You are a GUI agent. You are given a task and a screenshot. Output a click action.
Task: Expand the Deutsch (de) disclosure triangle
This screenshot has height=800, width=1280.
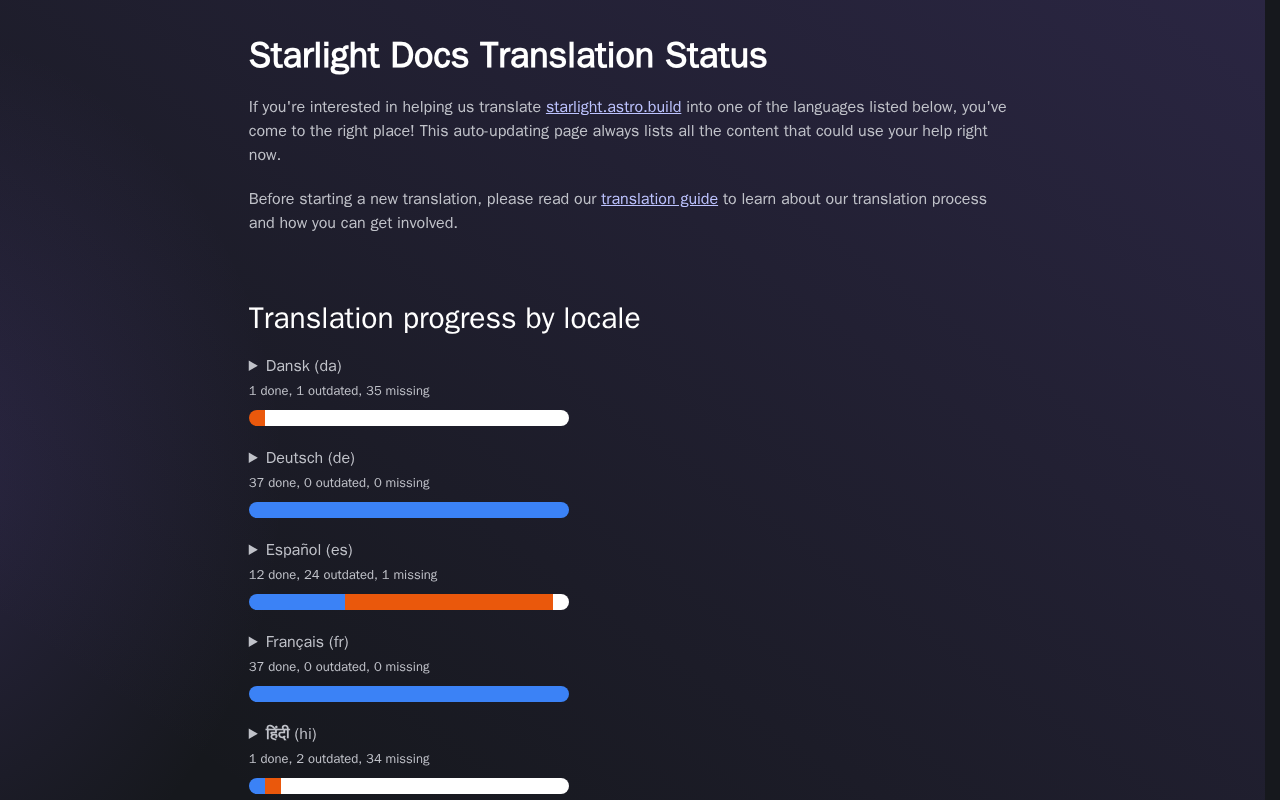pos(254,458)
